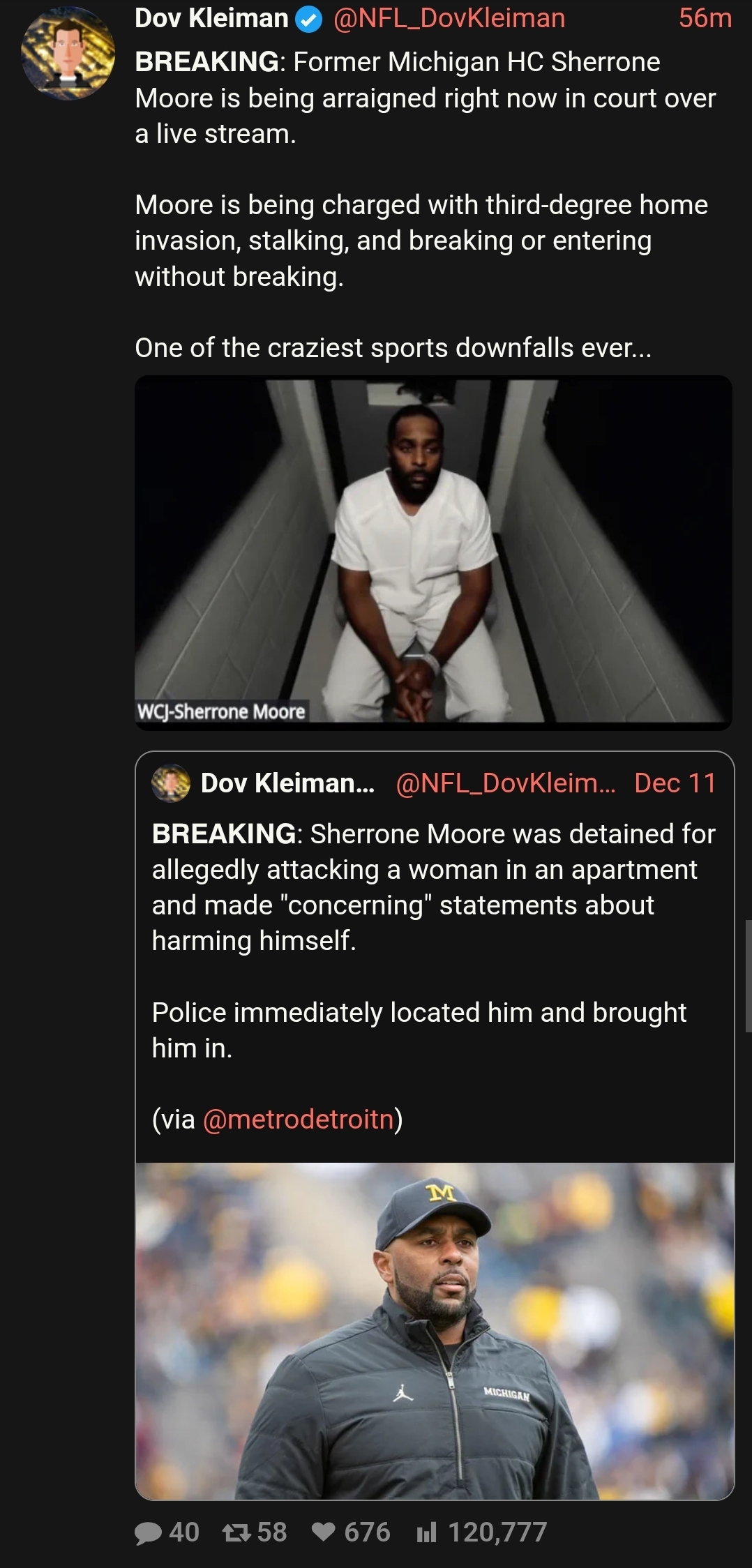Click the 676 likes count
The width and height of the screenshot is (752, 1568).
[367, 1533]
